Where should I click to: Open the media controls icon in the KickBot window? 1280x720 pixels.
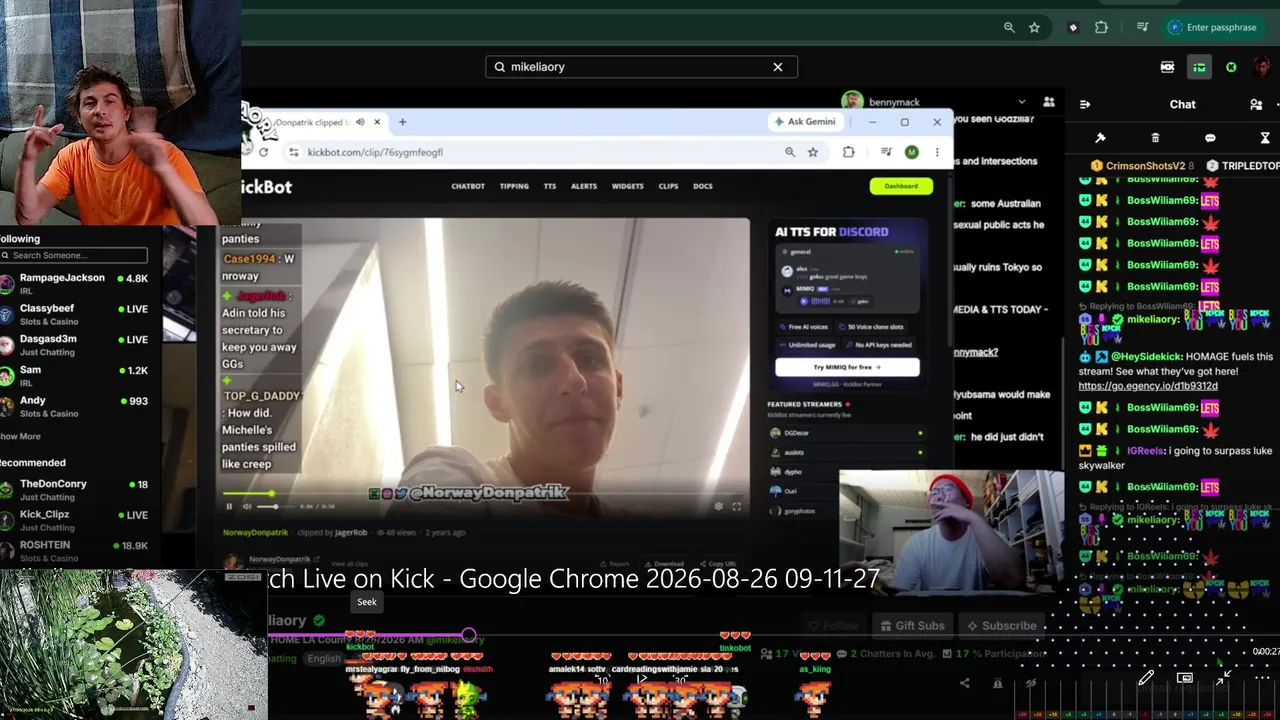point(886,152)
